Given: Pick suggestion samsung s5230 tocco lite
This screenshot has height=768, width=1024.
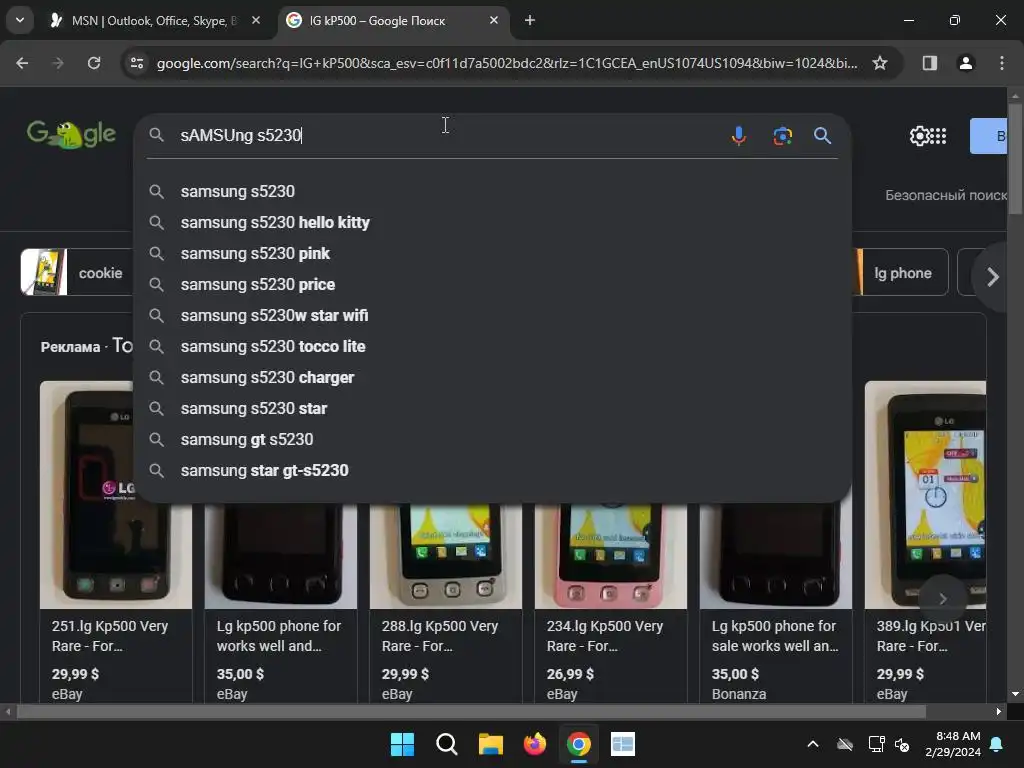Looking at the screenshot, I should point(492,347).
